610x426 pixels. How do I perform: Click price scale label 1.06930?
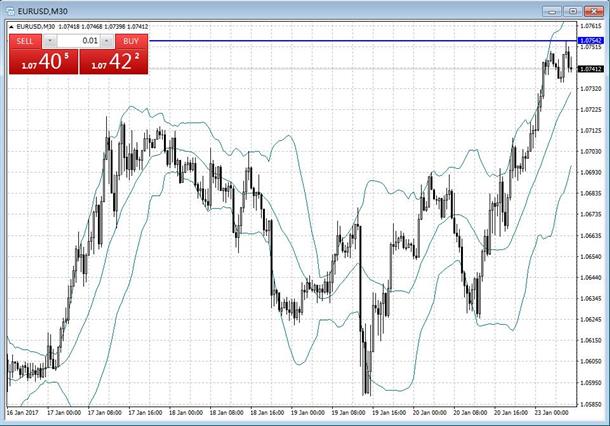pyautogui.click(x=591, y=172)
